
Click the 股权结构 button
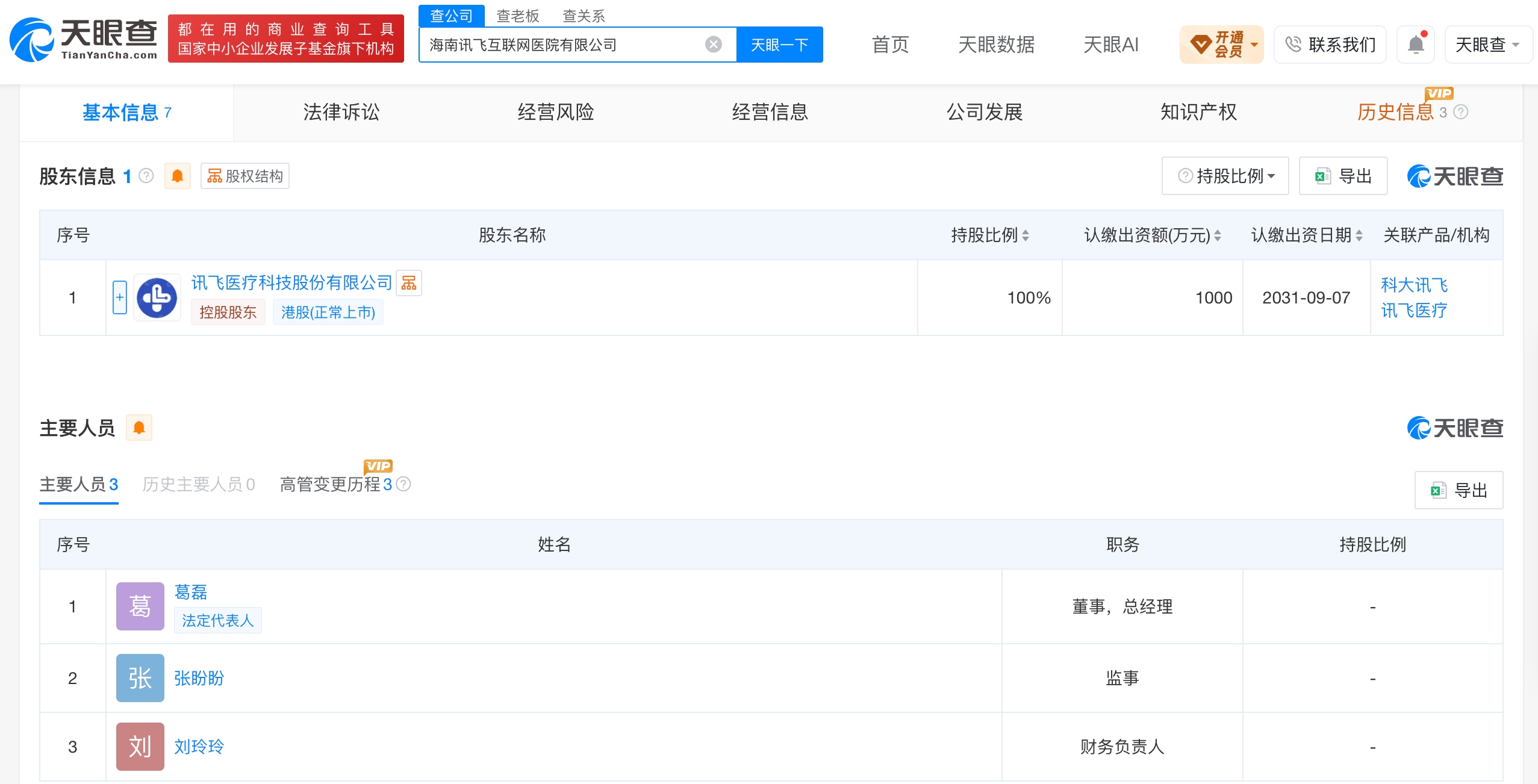point(245,176)
